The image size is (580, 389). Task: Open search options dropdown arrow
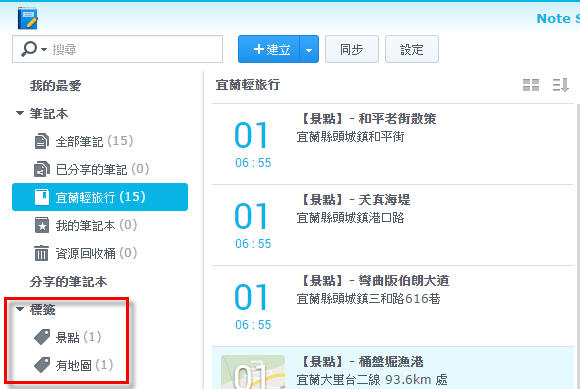coord(44,49)
